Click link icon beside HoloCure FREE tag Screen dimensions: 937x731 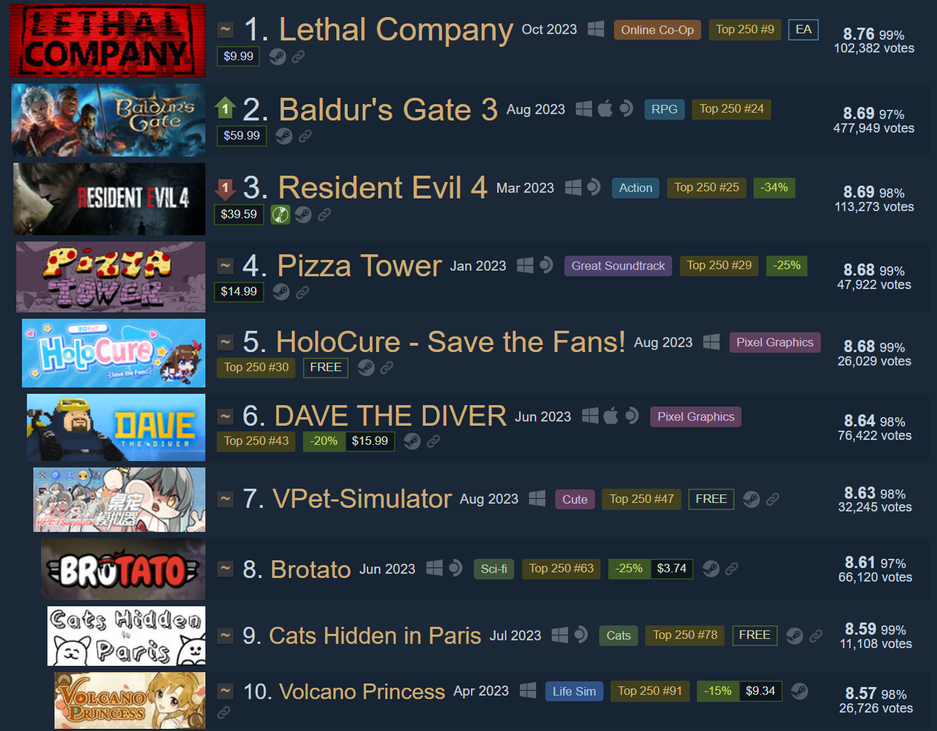[x=387, y=368]
